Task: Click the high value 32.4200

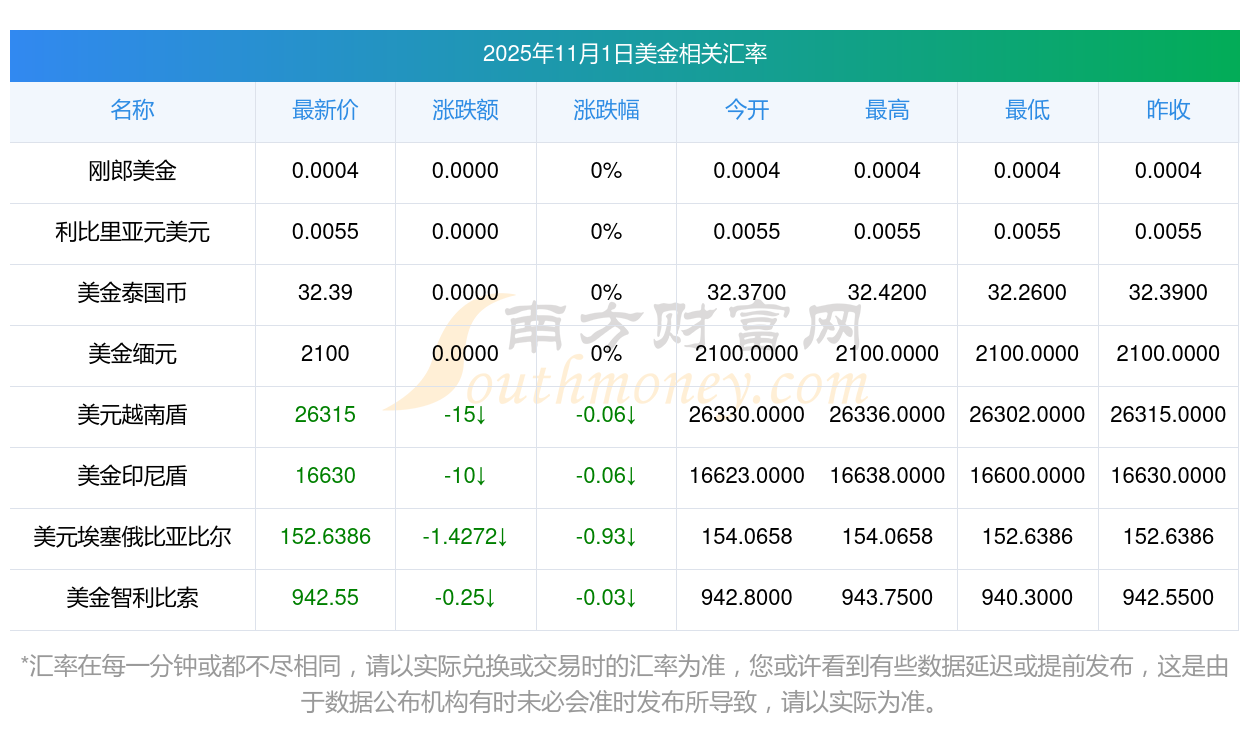Action: [x=887, y=293]
